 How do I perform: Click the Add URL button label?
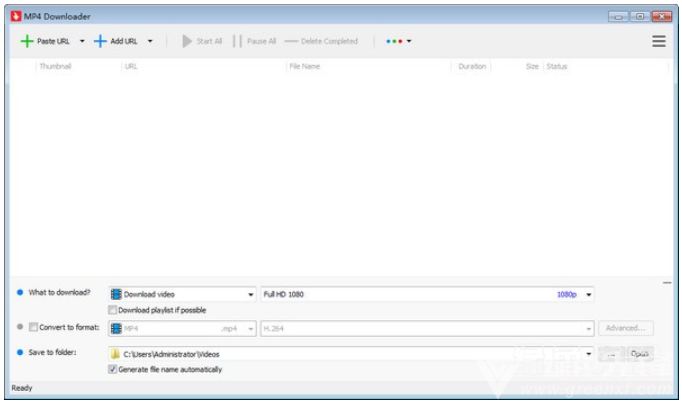coord(124,41)
